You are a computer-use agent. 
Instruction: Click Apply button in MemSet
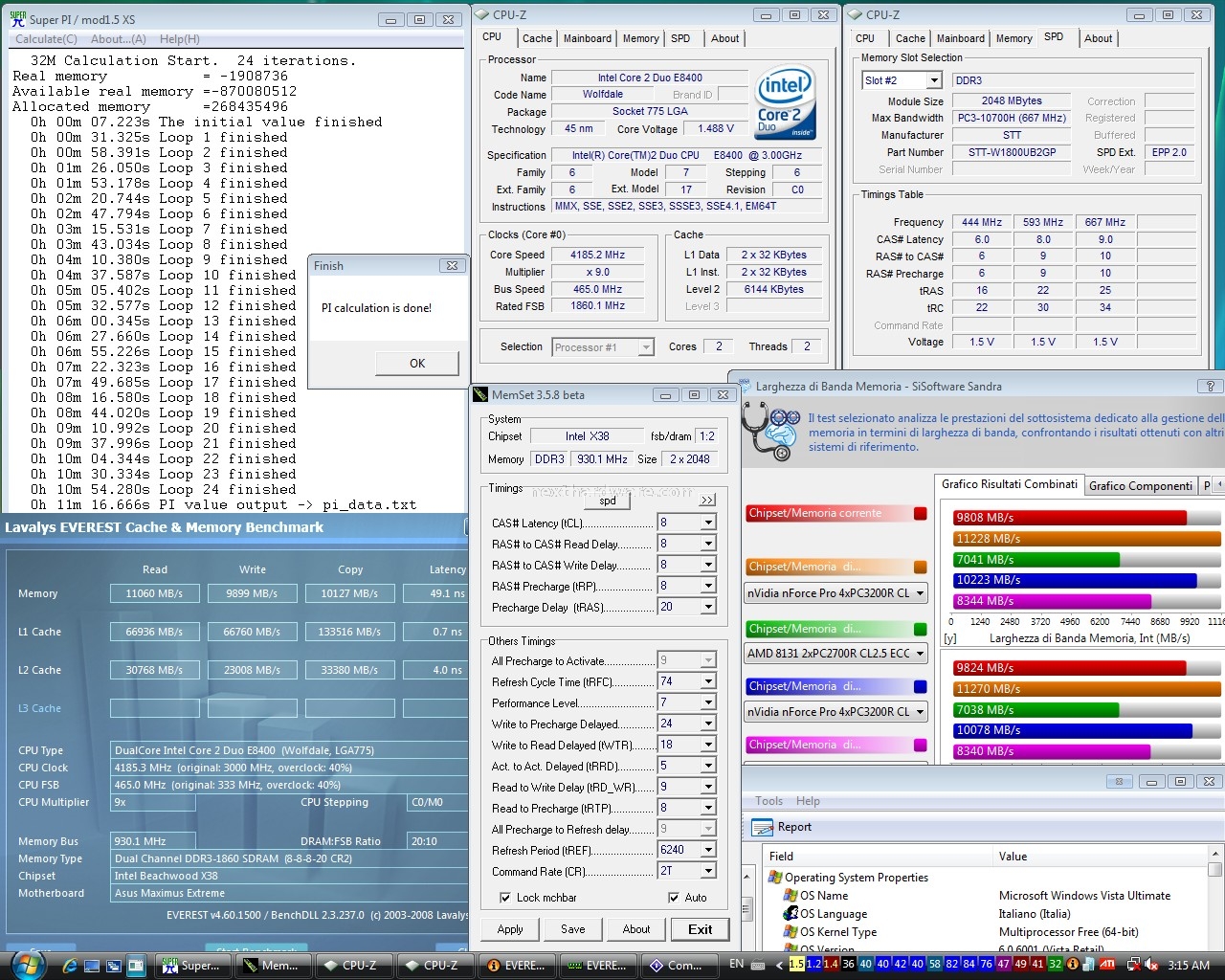pos(510,929)
